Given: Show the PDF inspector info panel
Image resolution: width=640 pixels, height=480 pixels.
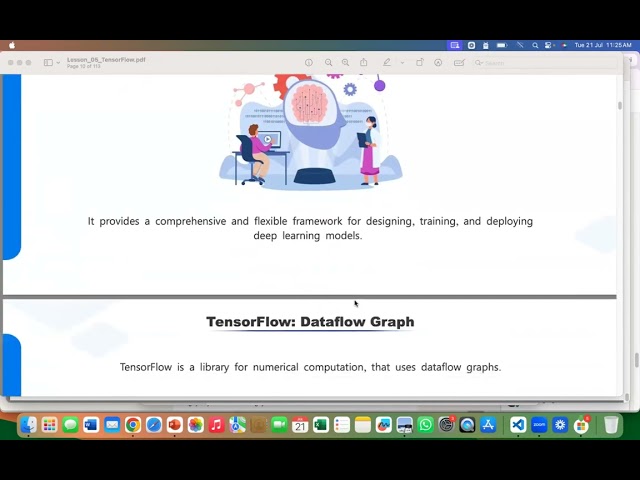Looking at the screenshot, I should click(309, 62).
